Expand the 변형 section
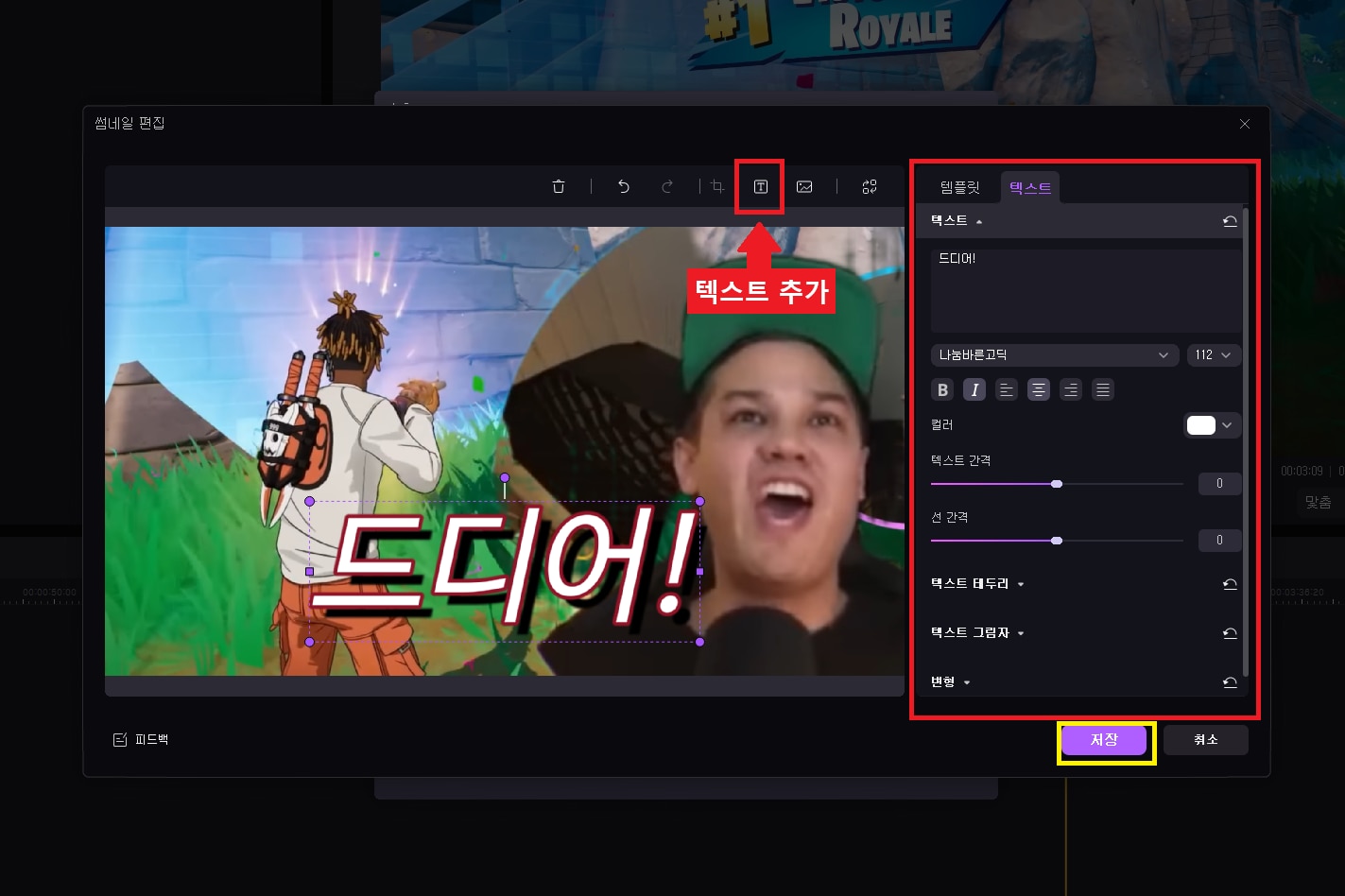 click(x=950, y=682)
